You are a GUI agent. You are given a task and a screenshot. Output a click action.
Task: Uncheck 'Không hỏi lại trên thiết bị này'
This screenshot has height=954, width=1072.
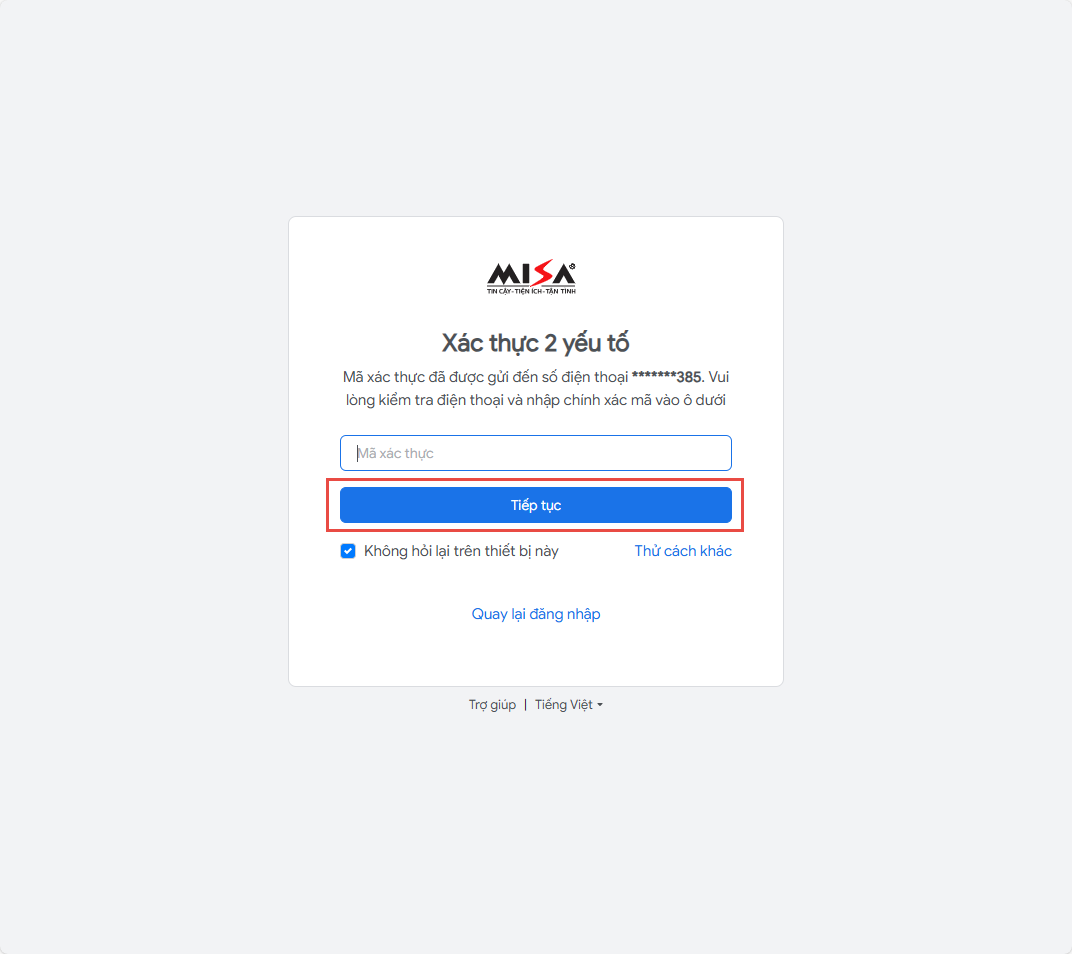click(348, 551)
